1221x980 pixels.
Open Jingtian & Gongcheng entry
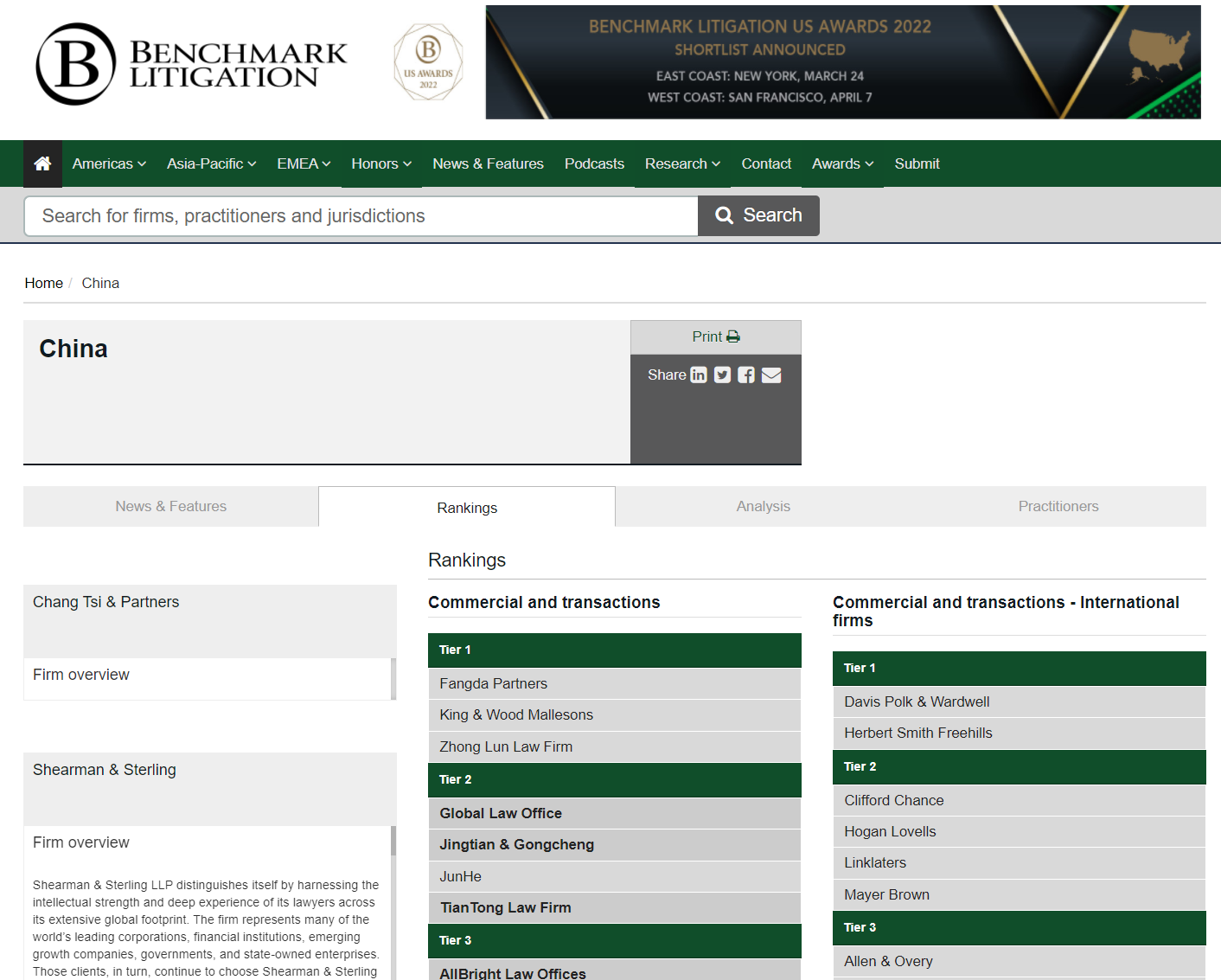(614, 844)
